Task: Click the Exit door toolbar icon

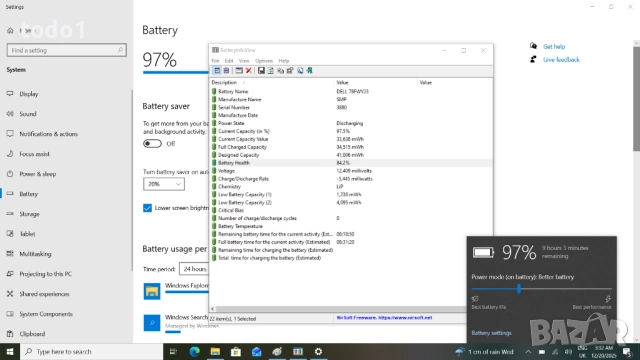Action: click(310, 71)
